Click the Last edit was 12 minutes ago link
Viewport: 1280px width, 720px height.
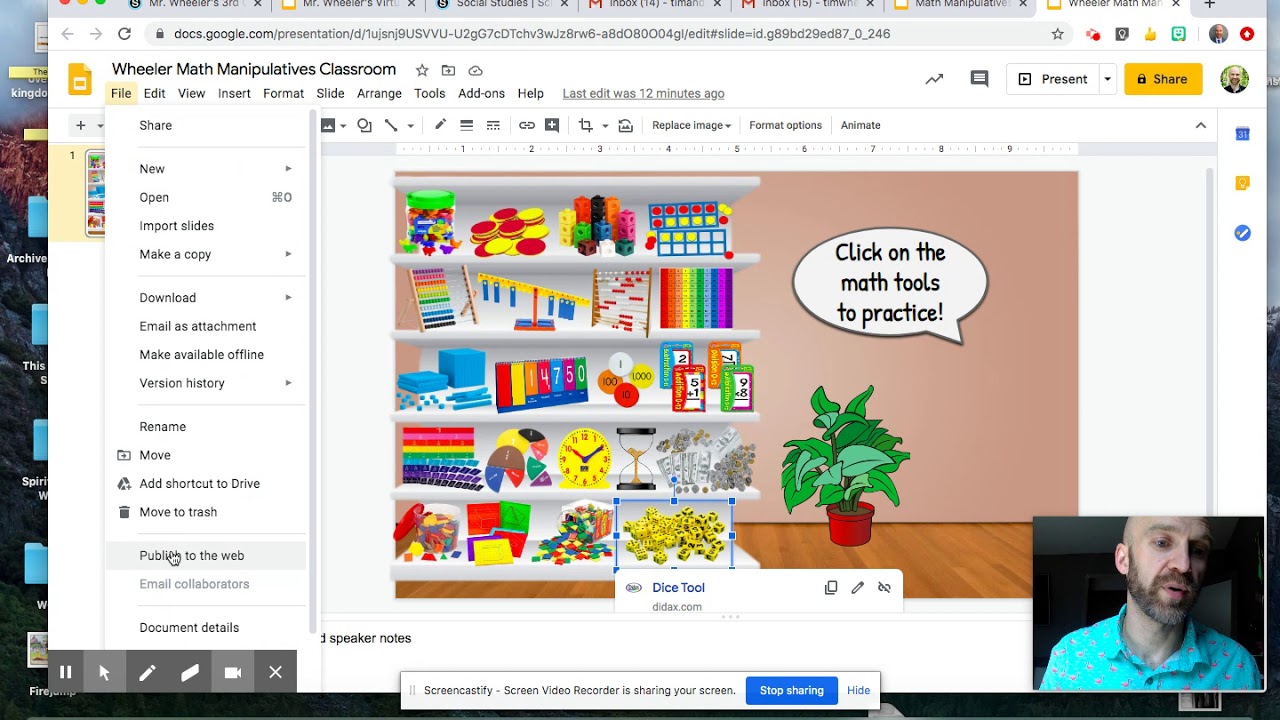(643, 93)
